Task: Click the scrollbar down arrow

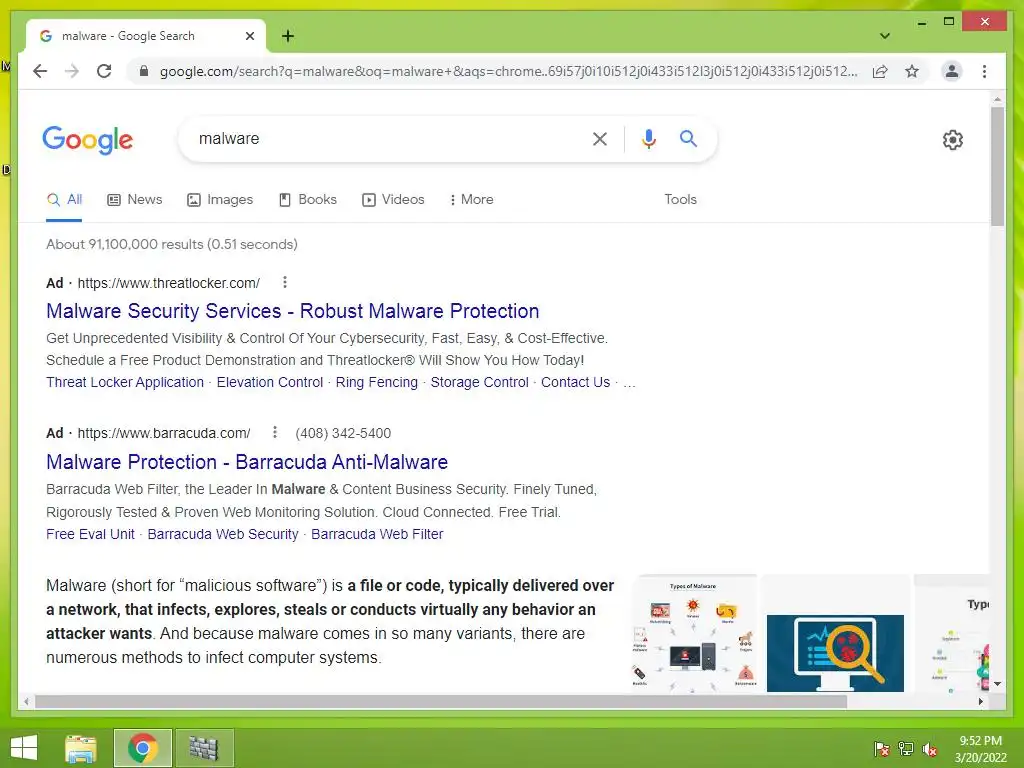Action: pos(997,684)
